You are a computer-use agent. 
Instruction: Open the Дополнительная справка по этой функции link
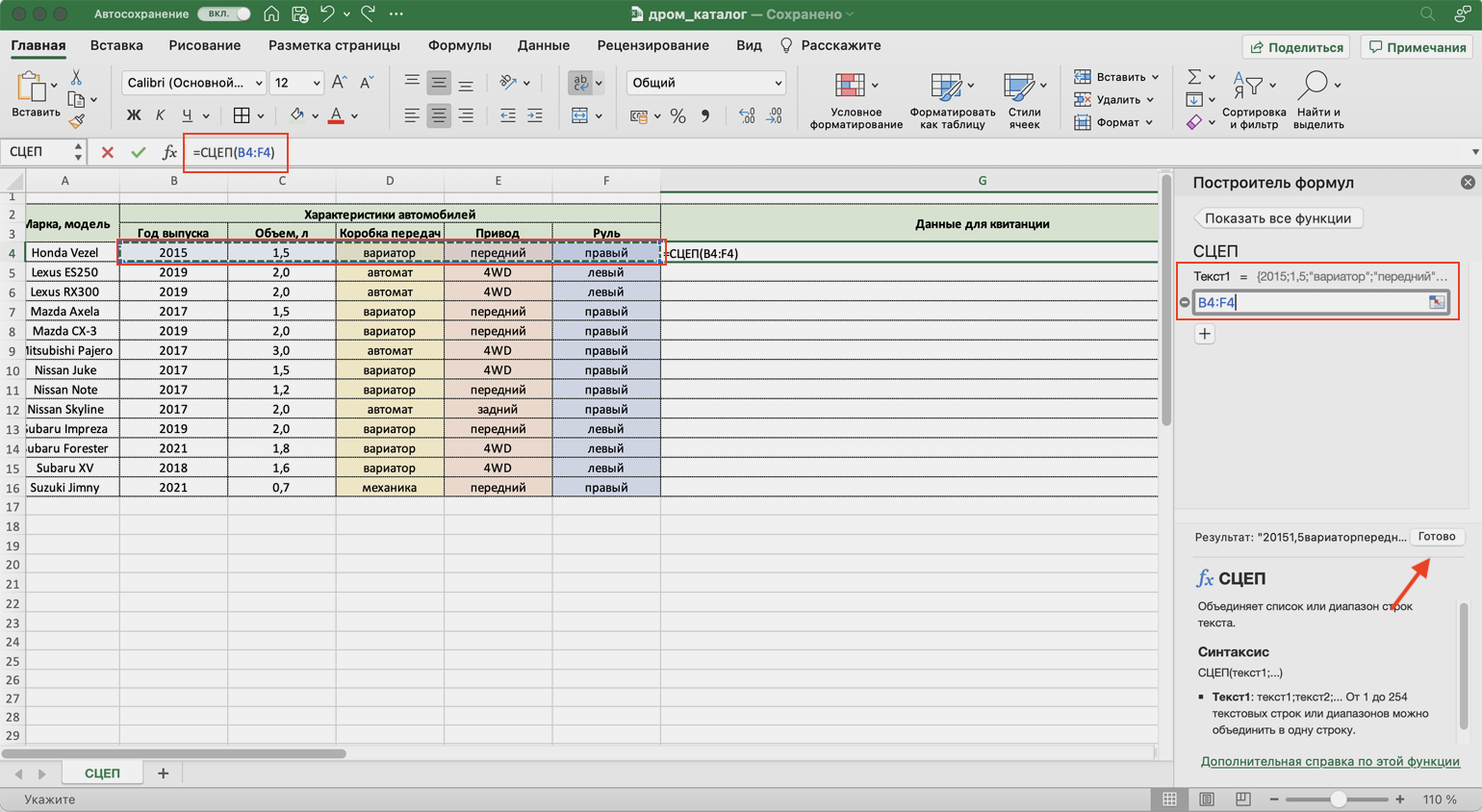[1329, 761]
